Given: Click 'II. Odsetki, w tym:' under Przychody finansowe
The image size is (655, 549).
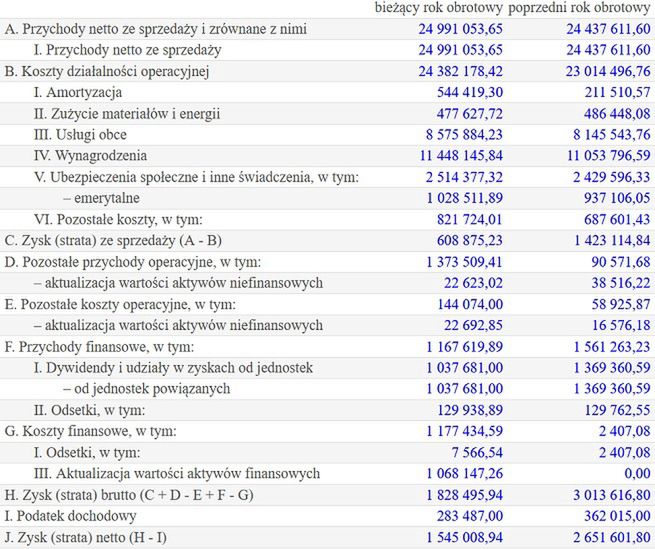Looking at the screenshot, I should coord(89,410).
